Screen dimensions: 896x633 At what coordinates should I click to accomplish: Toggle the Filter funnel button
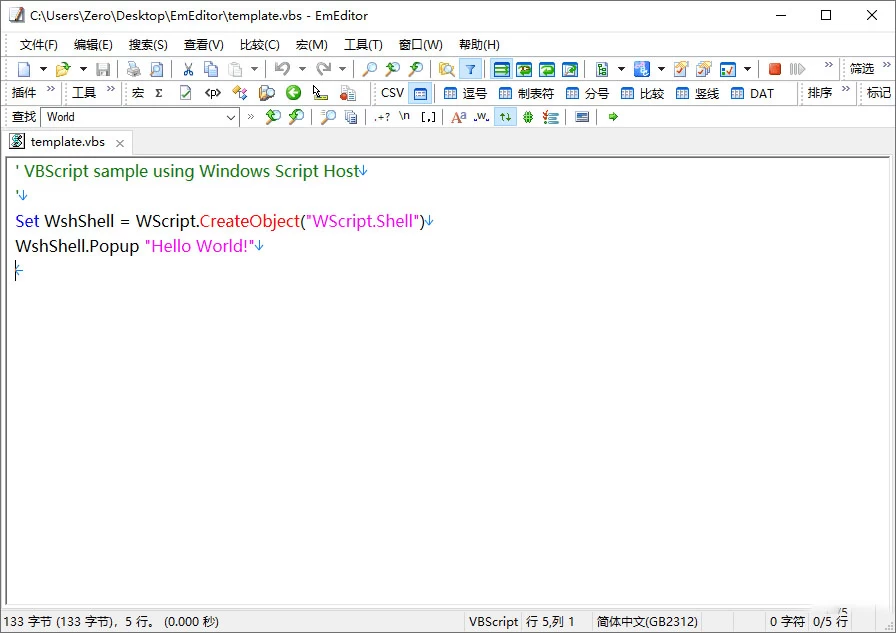(470, 69)
